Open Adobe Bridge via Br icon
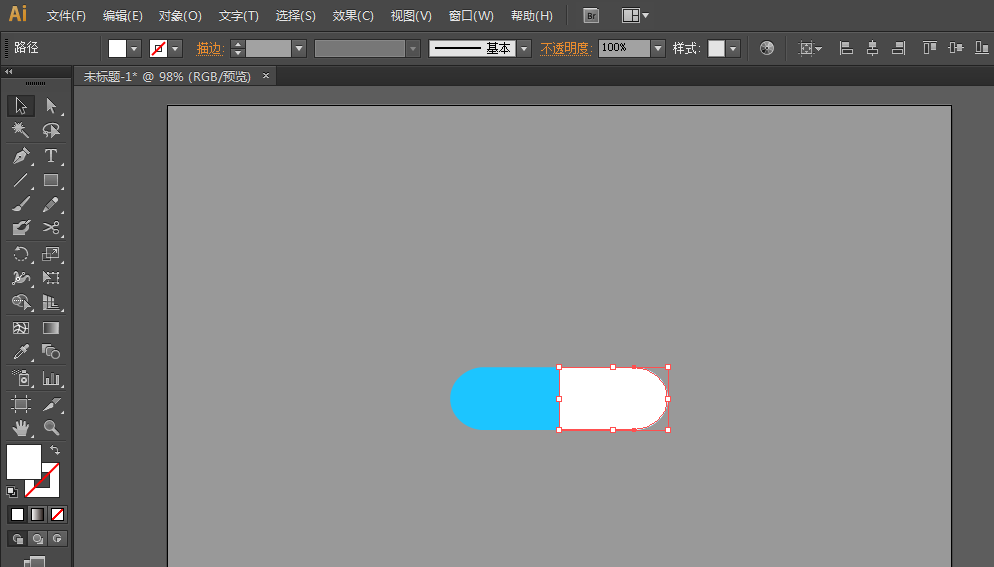Viewport: 994px width, 567px height. coord(591,16)
